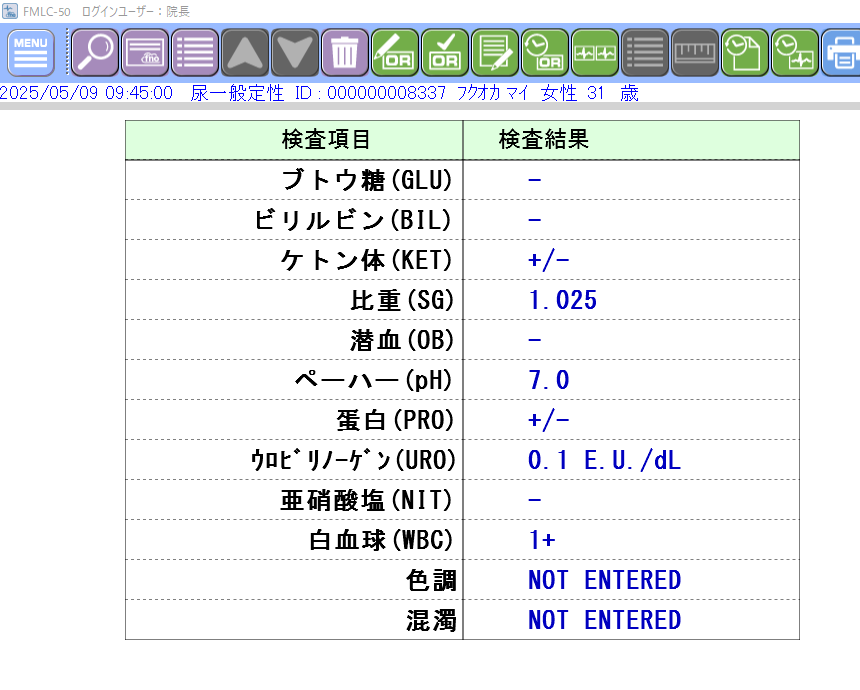Click the NIT result dash value
860x690 pixels.
click(535, 500)
